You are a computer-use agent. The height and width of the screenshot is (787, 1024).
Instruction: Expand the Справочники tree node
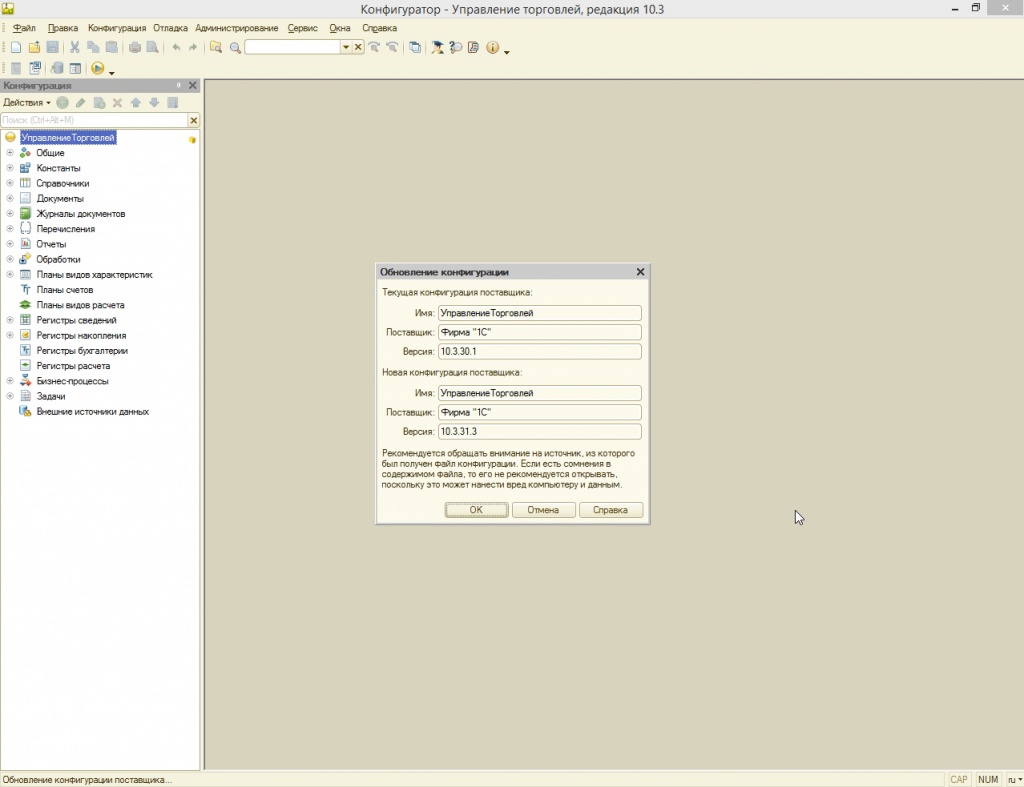(10, 184)
